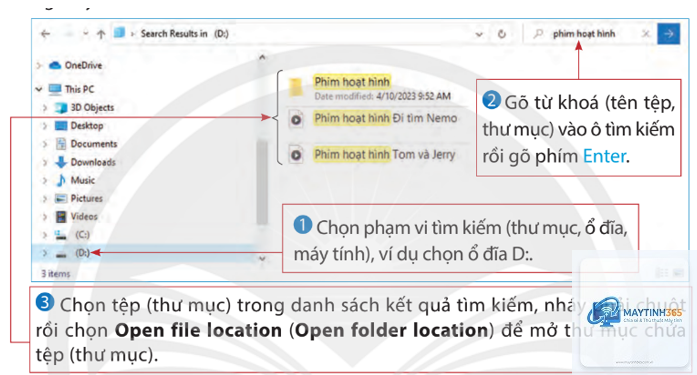Select the Pictures icon in sidebar
The width and height of the screenshot is (697, 375).
click(61, 198)
